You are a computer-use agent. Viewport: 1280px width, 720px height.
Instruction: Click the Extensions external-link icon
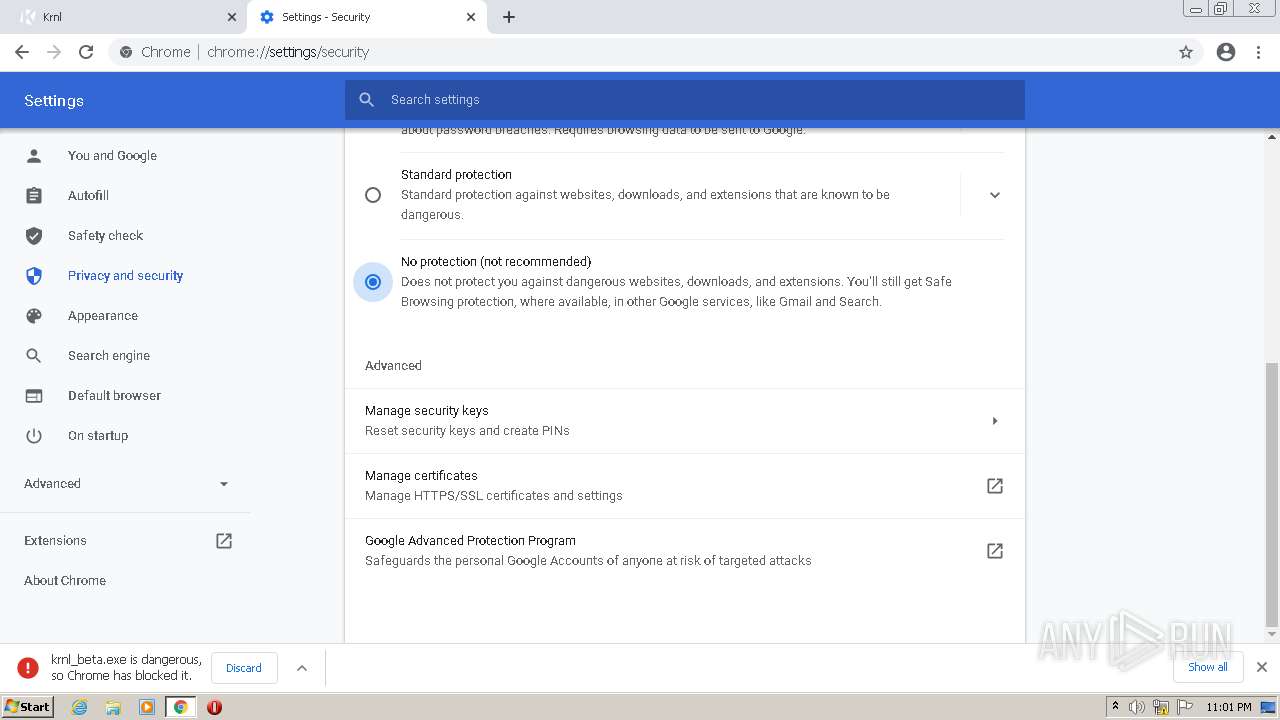click(224, 541)
